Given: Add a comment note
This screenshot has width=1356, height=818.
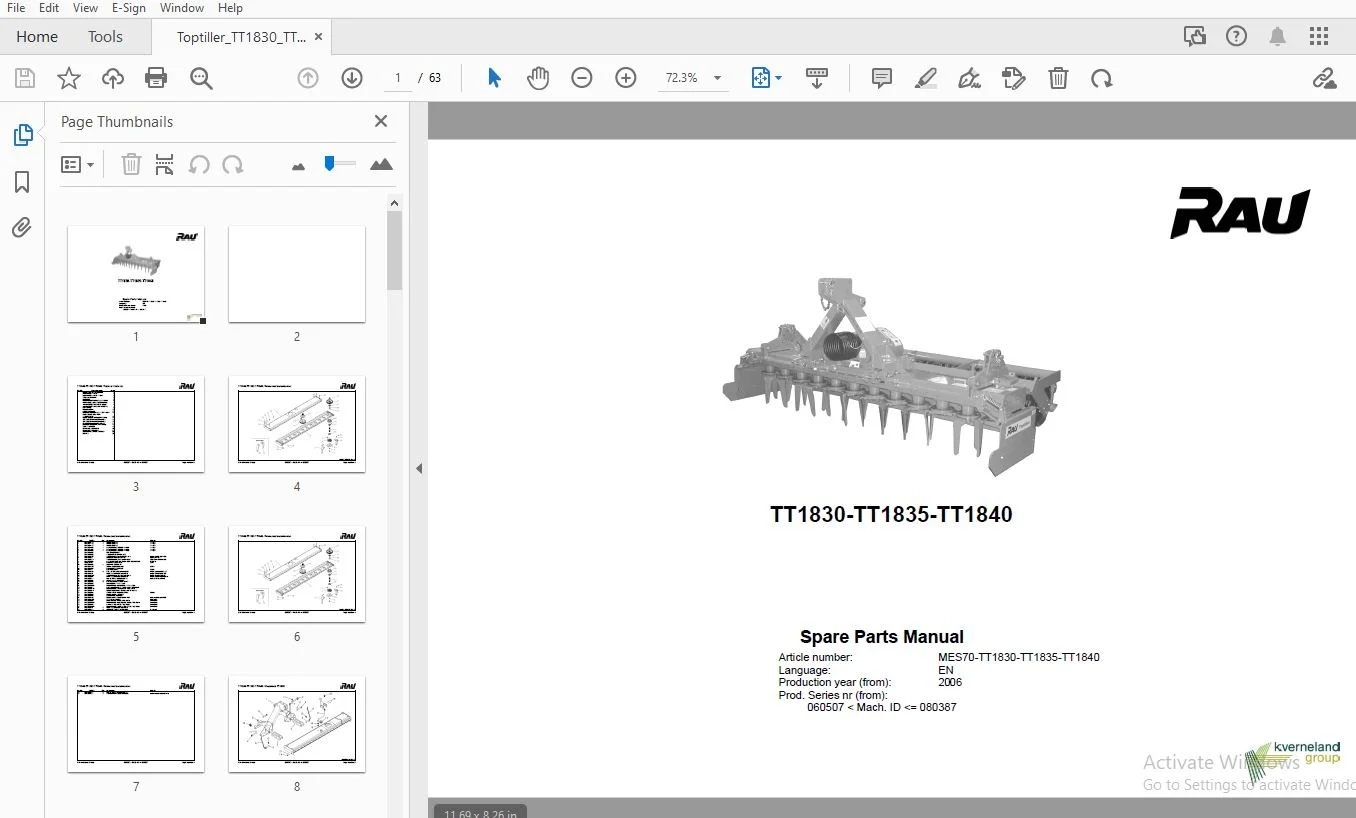Looking at the screenshot, I should (x=882, y=78).
